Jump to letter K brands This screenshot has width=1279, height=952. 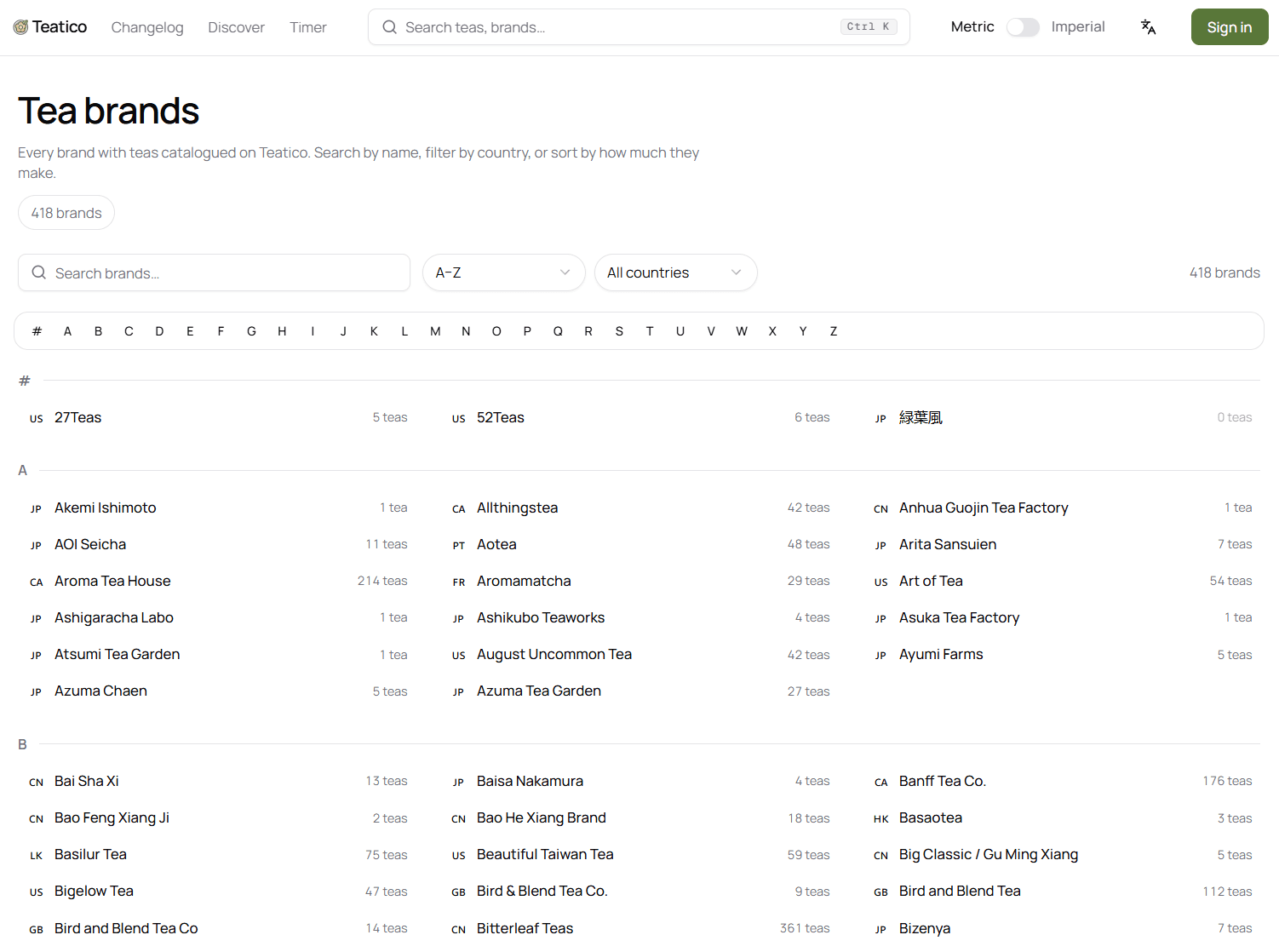click(374, 331)
